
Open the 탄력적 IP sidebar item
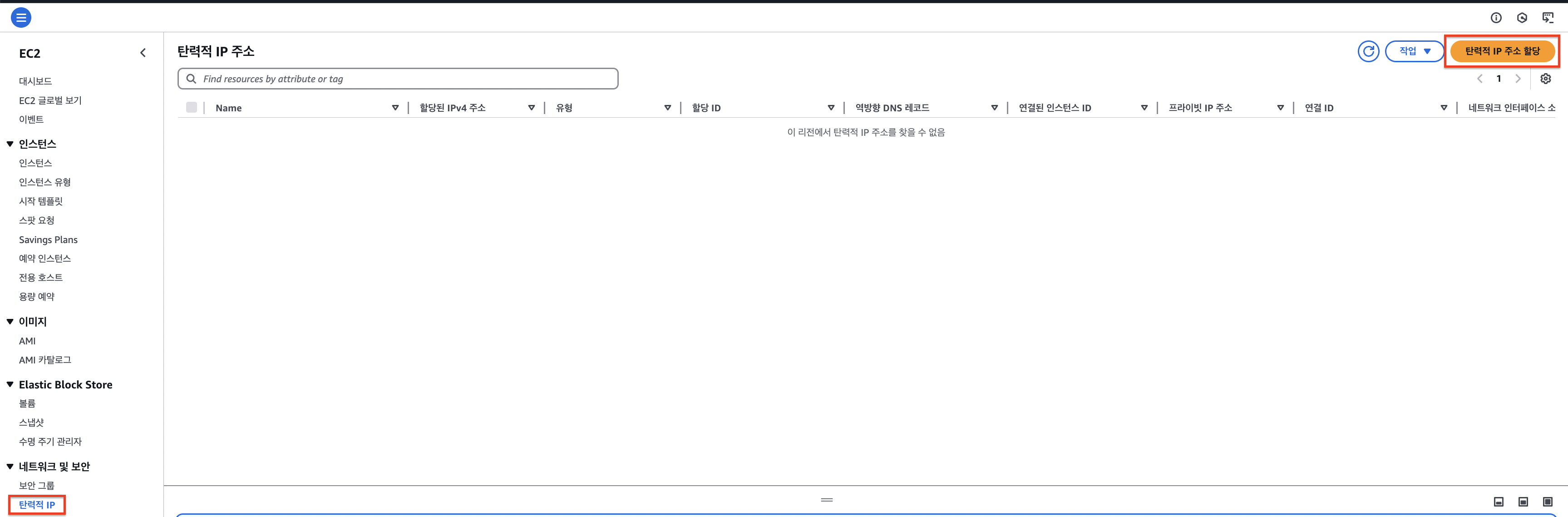[x=37, y=505]
